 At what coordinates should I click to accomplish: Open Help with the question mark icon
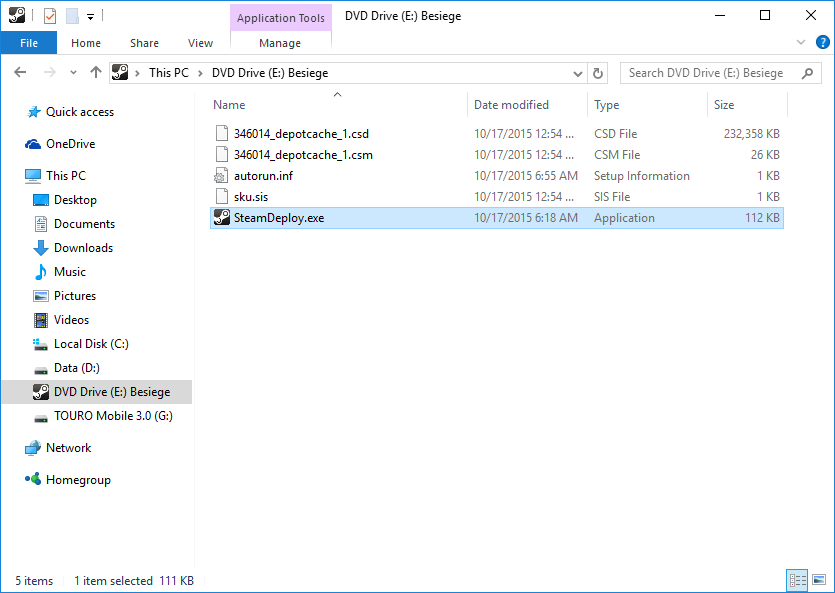(823, 42)
